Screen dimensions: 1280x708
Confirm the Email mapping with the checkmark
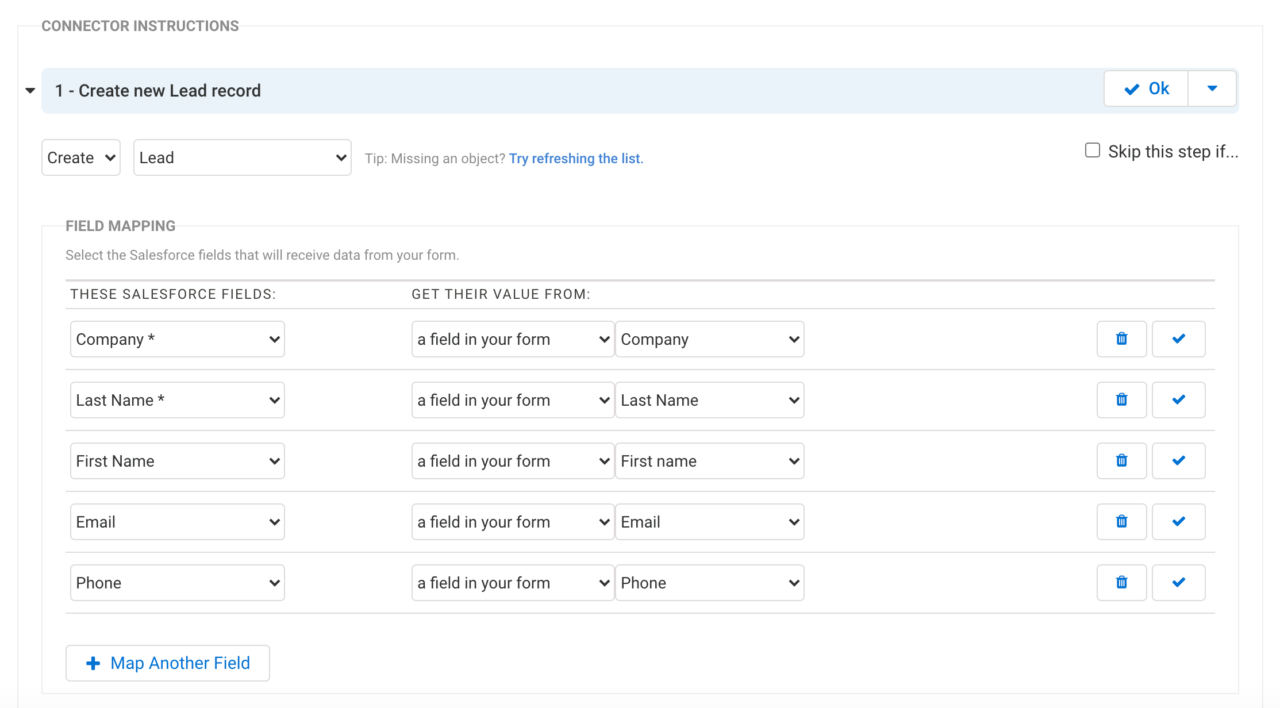coord(1178,521)
